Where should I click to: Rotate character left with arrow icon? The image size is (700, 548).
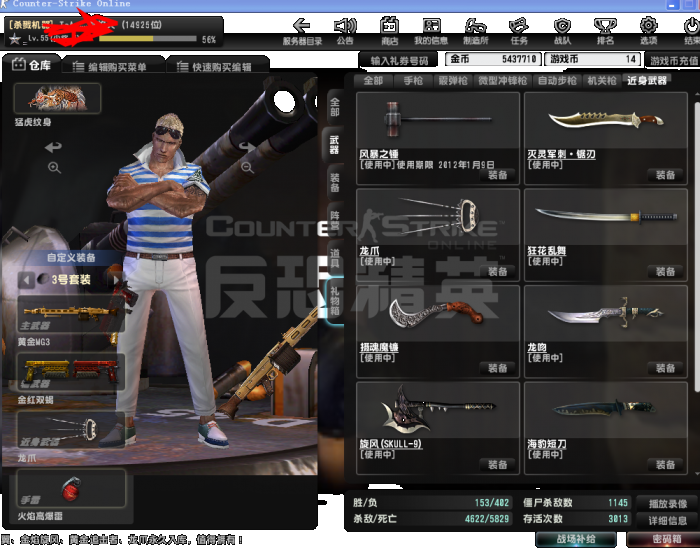[x=54, y=147]
